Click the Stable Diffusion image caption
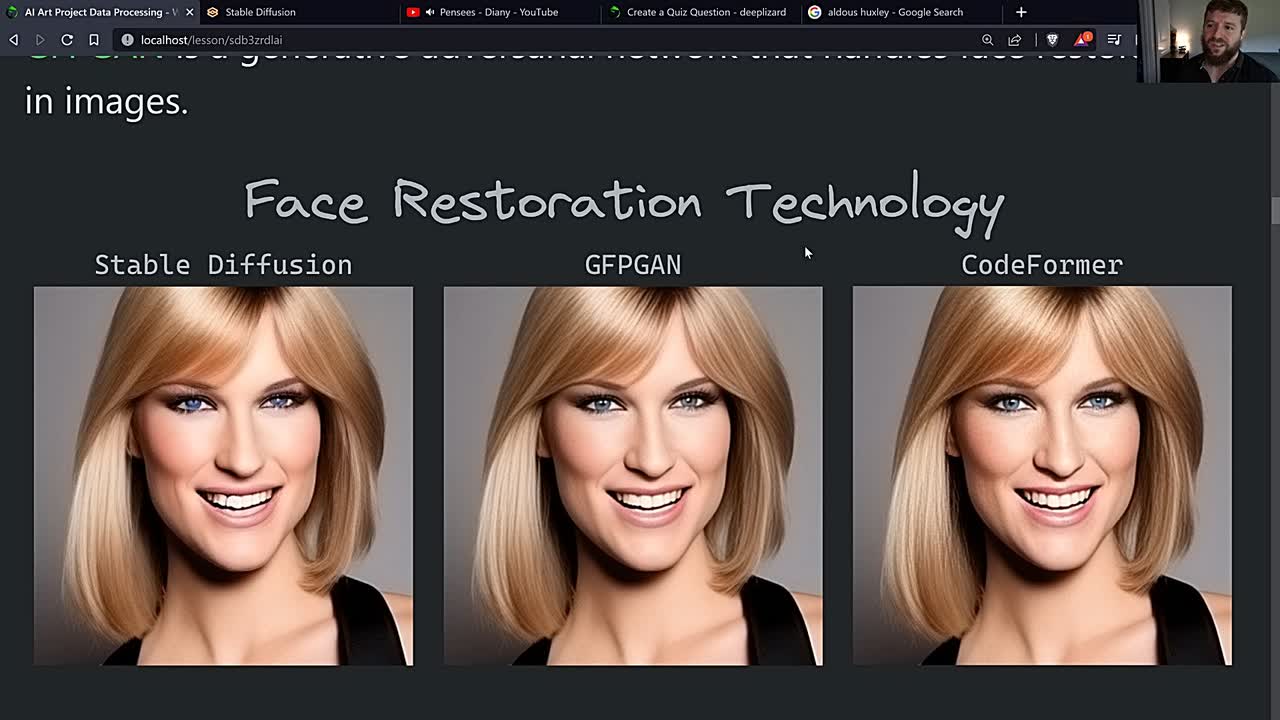Image resolution: width=1280 pixels, height=720 pixels. tap(223, 265)
